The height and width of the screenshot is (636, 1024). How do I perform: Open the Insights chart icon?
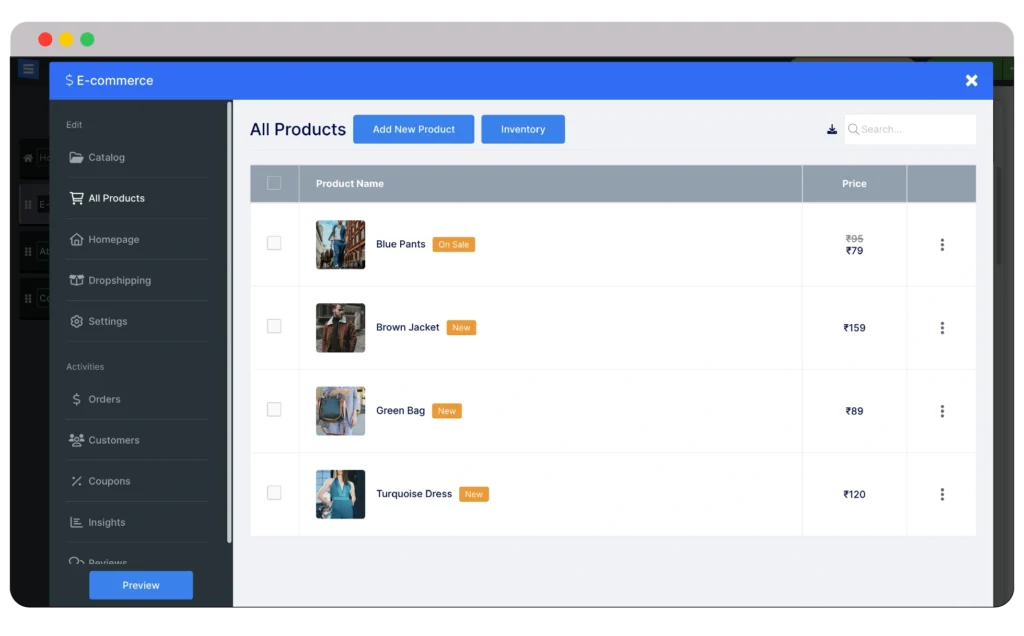(x=77, y=521)
